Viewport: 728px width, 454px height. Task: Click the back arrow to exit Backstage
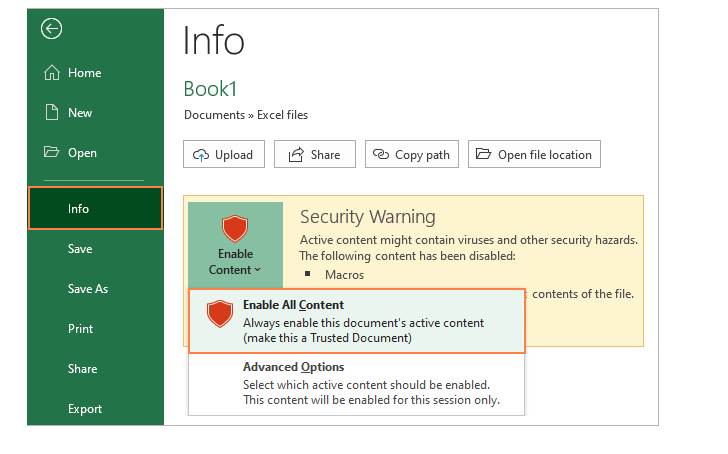[x=51, y=29]
